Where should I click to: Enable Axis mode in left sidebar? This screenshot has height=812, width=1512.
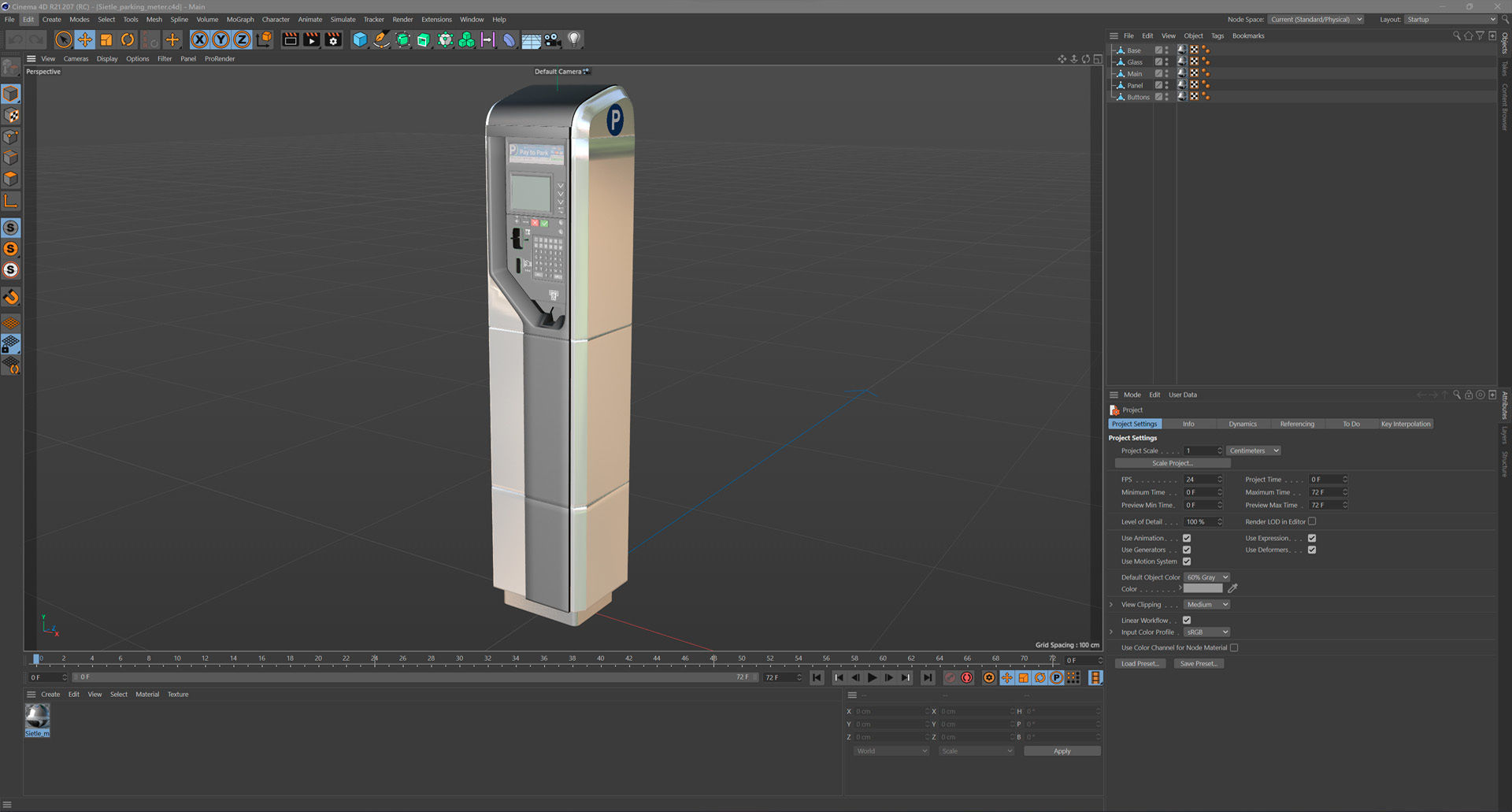(x=11, y=202)
